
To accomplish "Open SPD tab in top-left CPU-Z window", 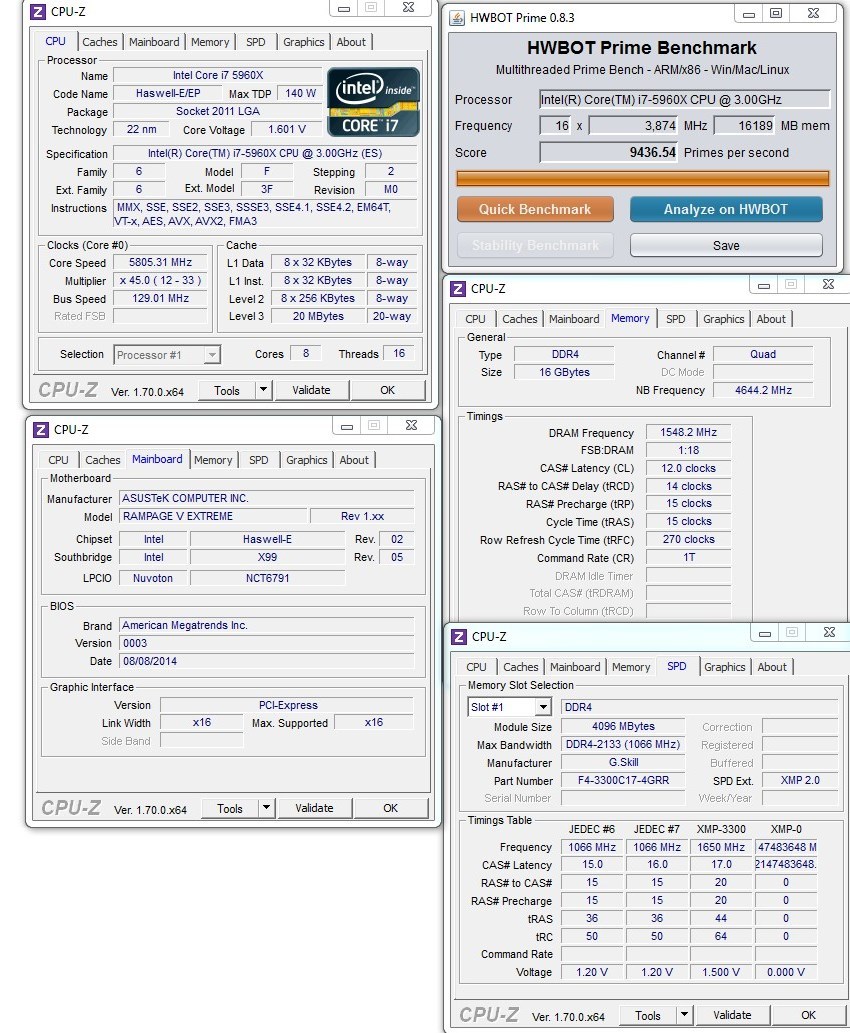I will coord(256,42).
